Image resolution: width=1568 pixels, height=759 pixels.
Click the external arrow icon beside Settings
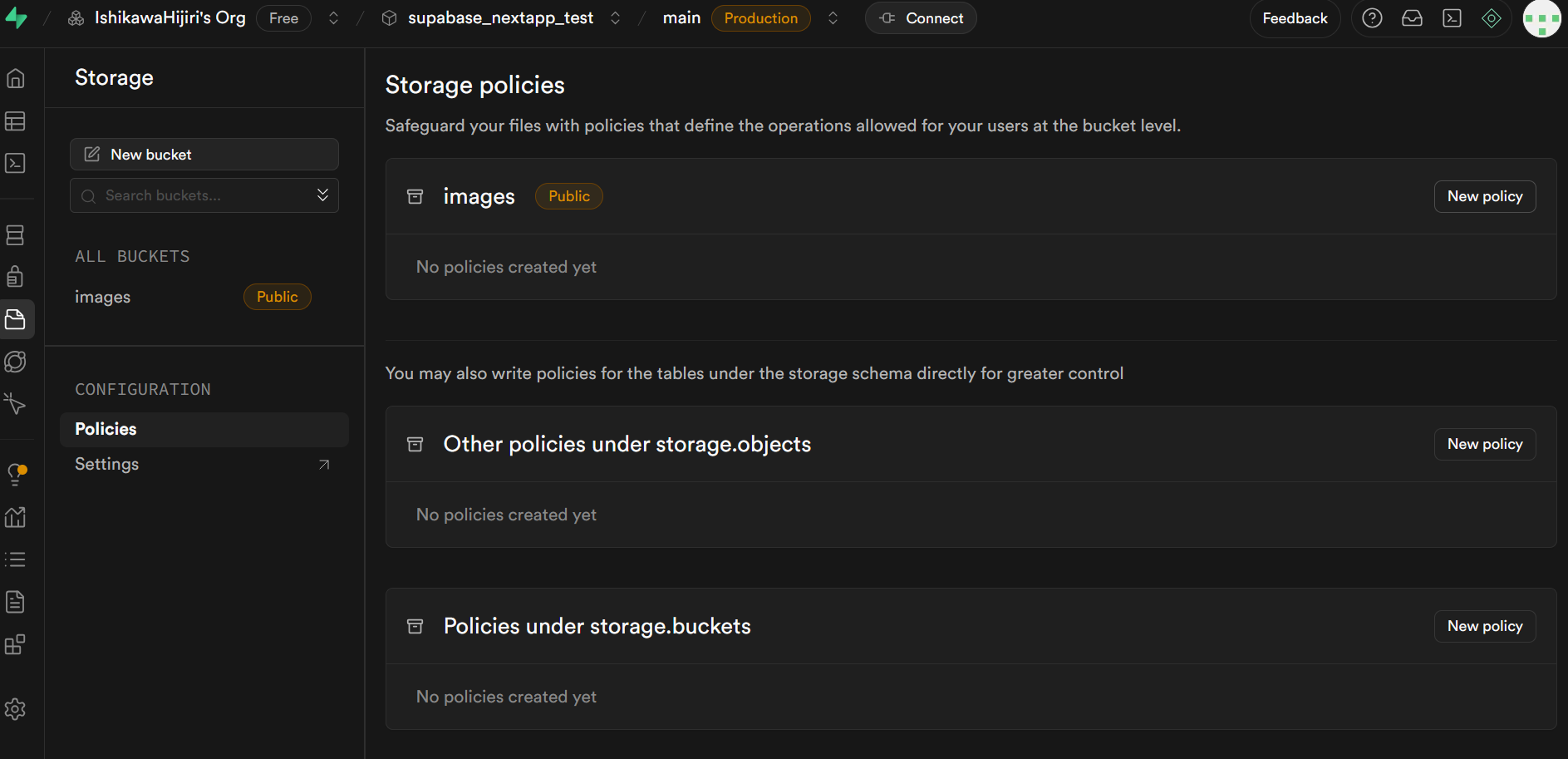click(324, 465)
